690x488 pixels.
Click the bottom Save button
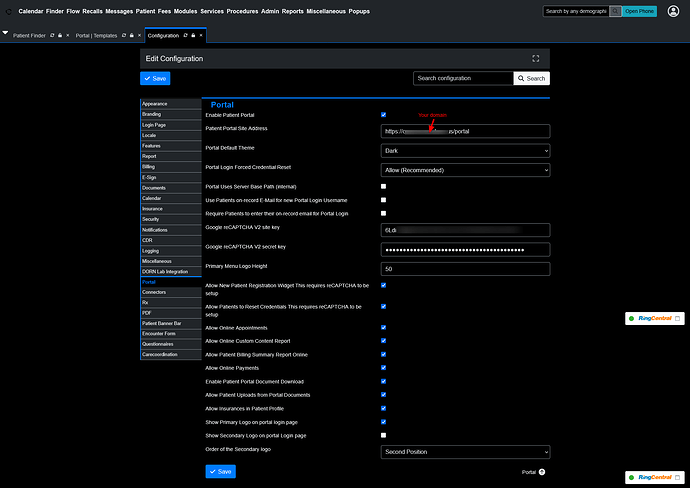coord(220,471)
